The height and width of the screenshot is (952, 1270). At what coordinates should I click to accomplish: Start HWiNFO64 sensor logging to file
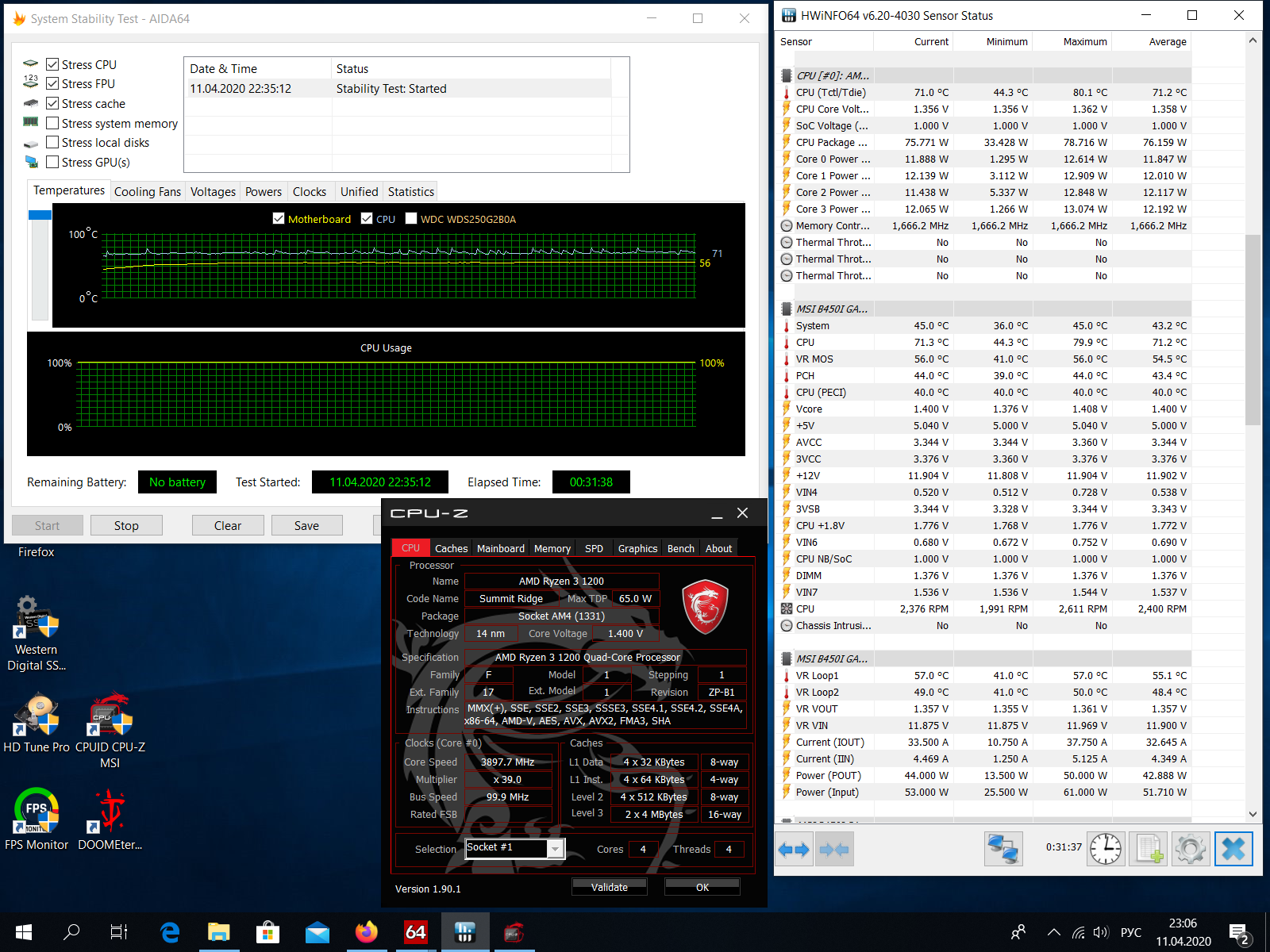[x=1149, y=850]
